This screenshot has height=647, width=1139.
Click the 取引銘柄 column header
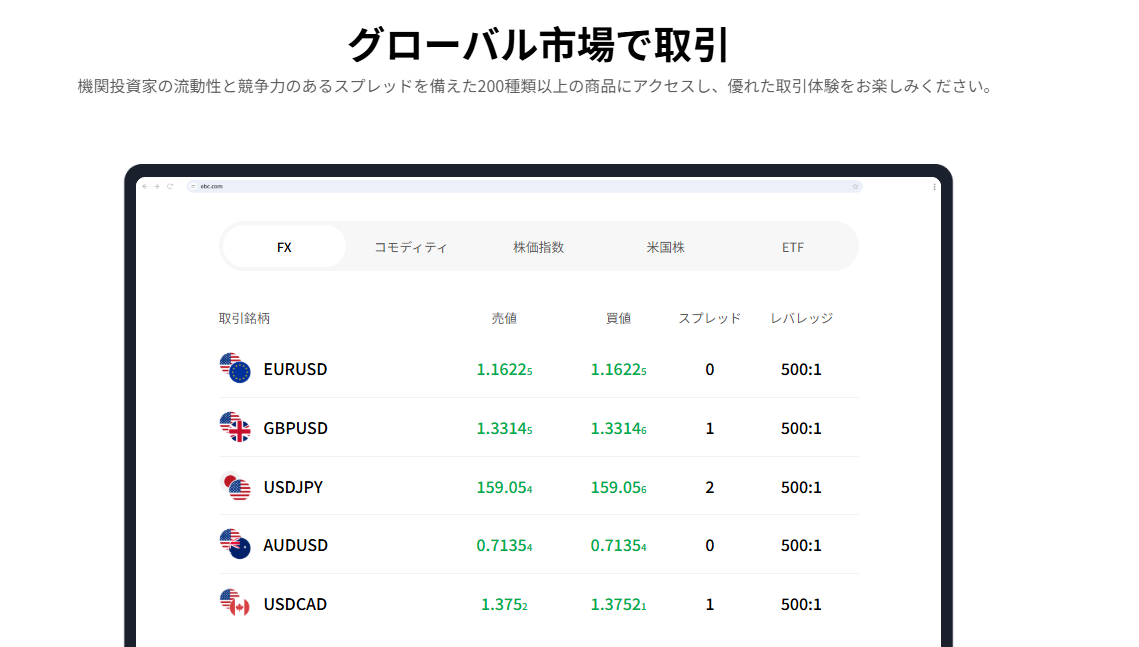pos(244,318)
